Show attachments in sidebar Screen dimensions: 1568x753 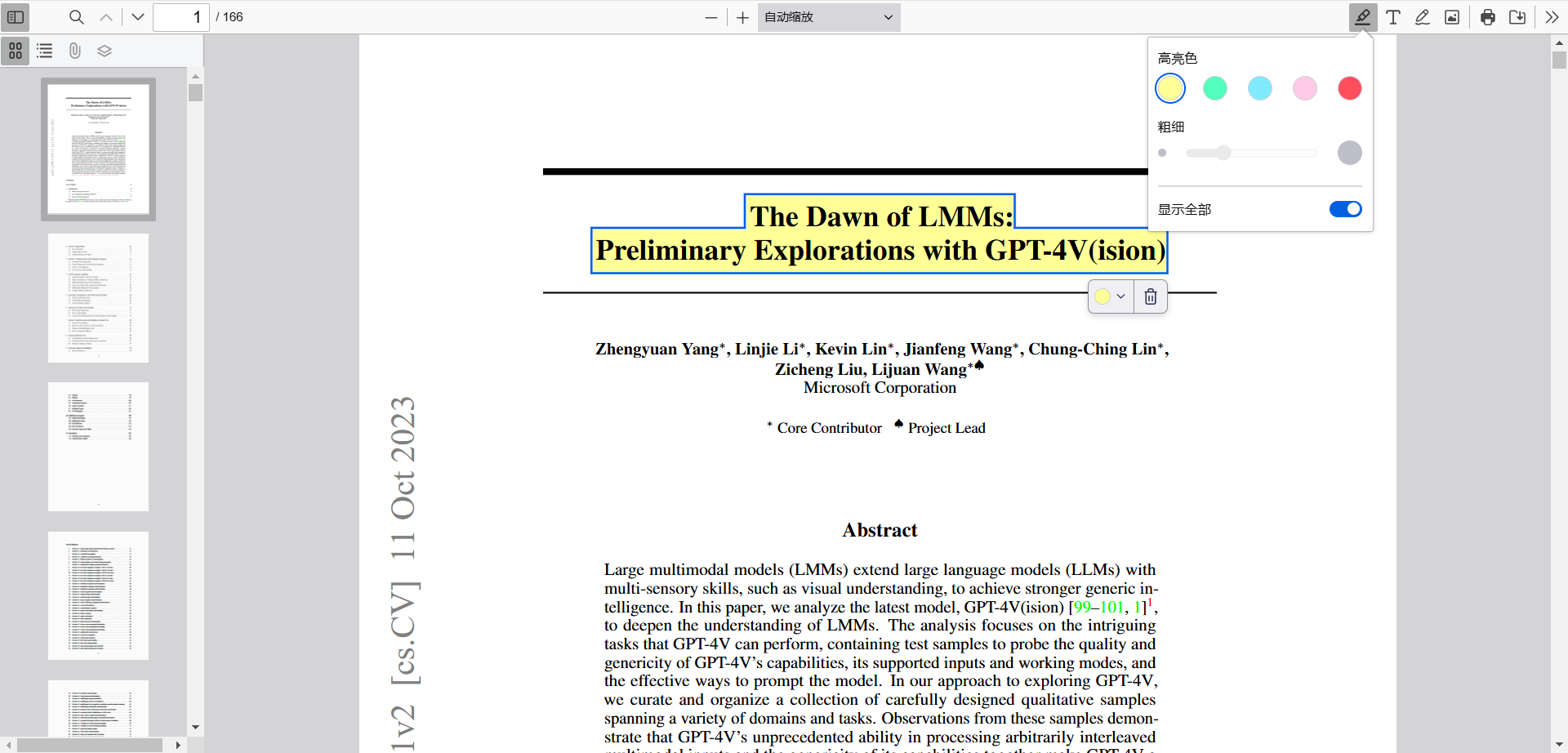74,51
